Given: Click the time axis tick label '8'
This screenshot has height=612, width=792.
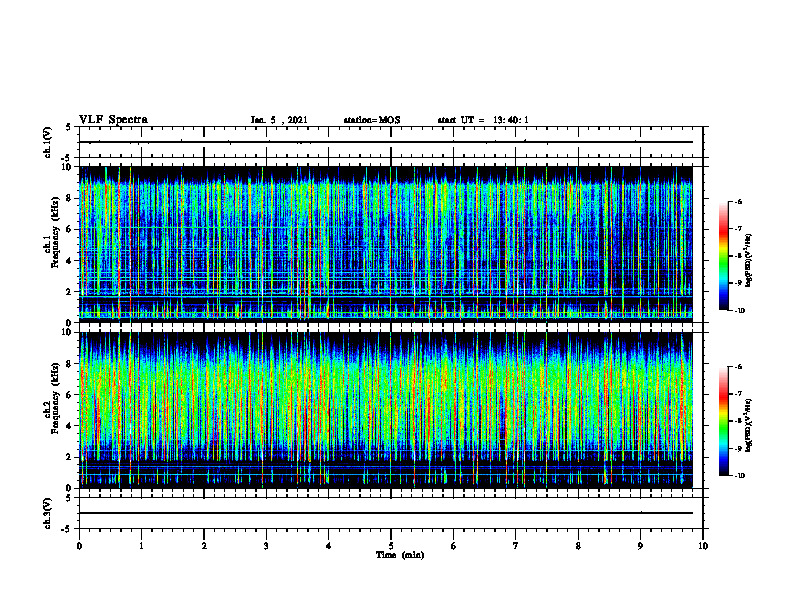Looking at the screenshot, I should coord(578,546).
